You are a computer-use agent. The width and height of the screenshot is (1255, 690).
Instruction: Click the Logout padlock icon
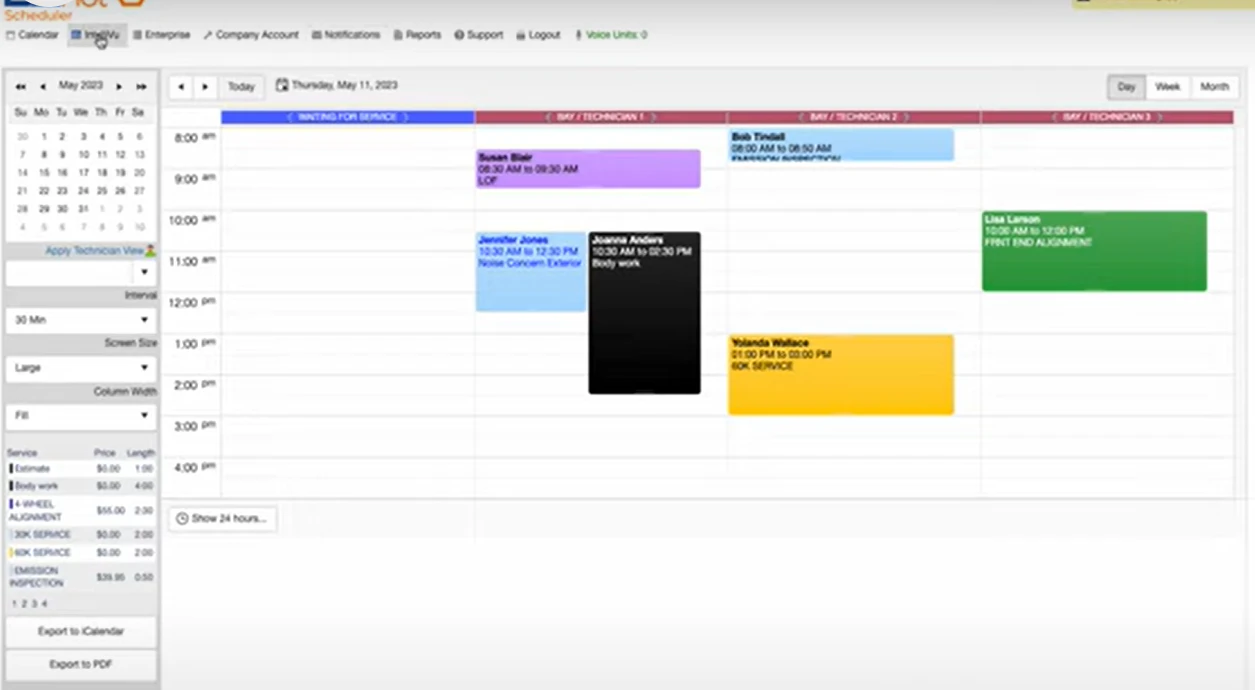click(522, 35)
